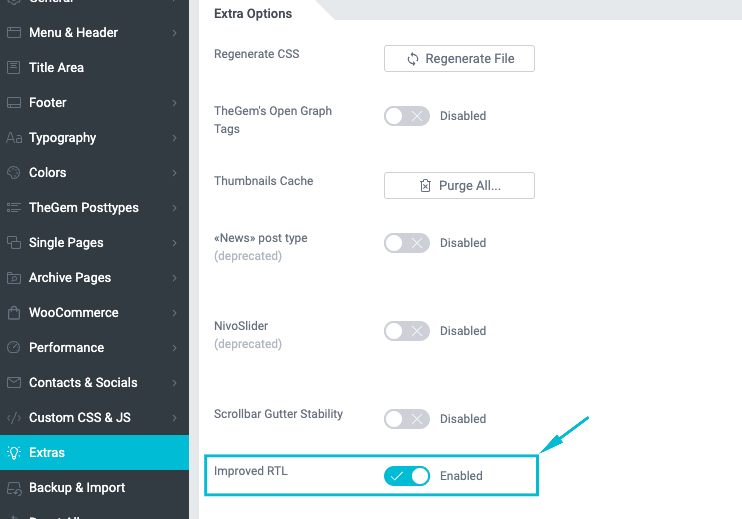Open Backup & Import menu item
The image size is (742, 519).
coord(77,488)
